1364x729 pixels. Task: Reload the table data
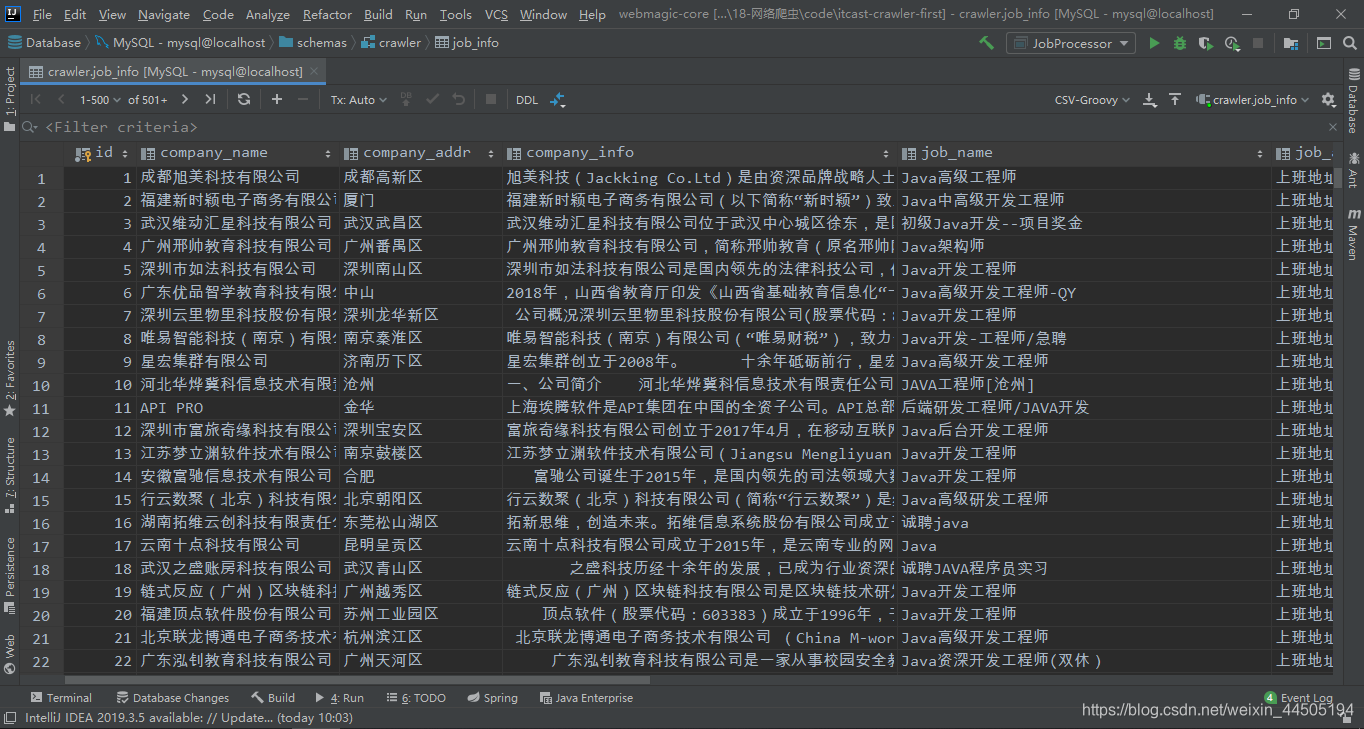[x=244, y=99]
